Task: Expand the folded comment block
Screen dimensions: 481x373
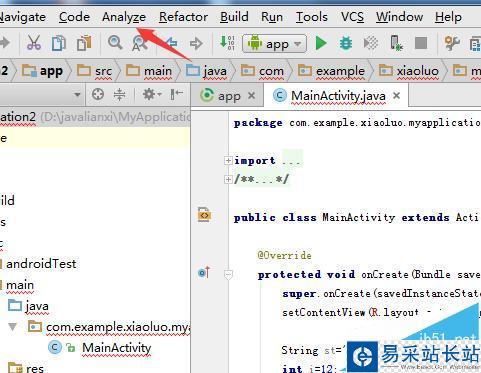Action: tap(228, 179)
